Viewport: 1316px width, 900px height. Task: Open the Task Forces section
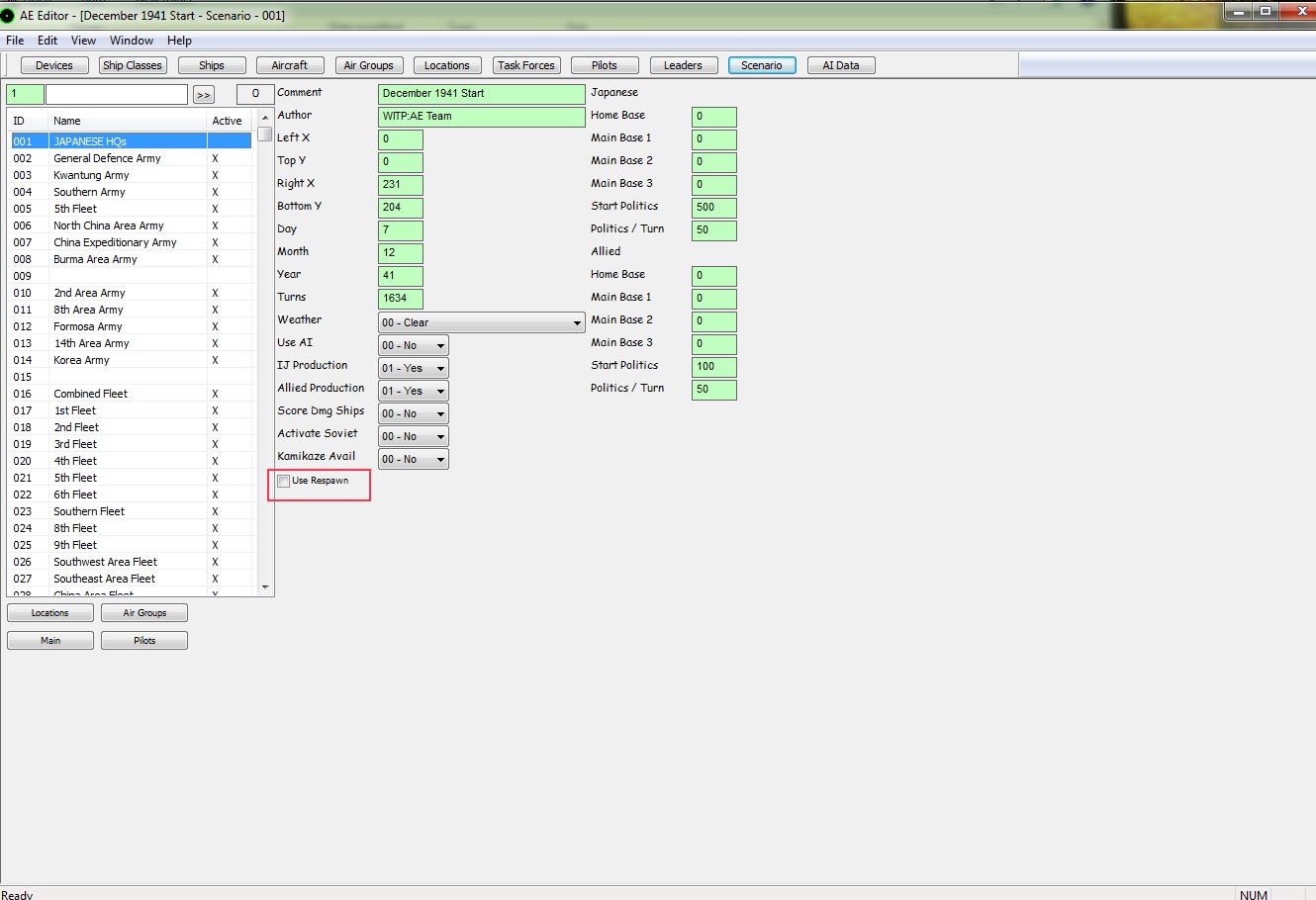click(x=526, y=65)
